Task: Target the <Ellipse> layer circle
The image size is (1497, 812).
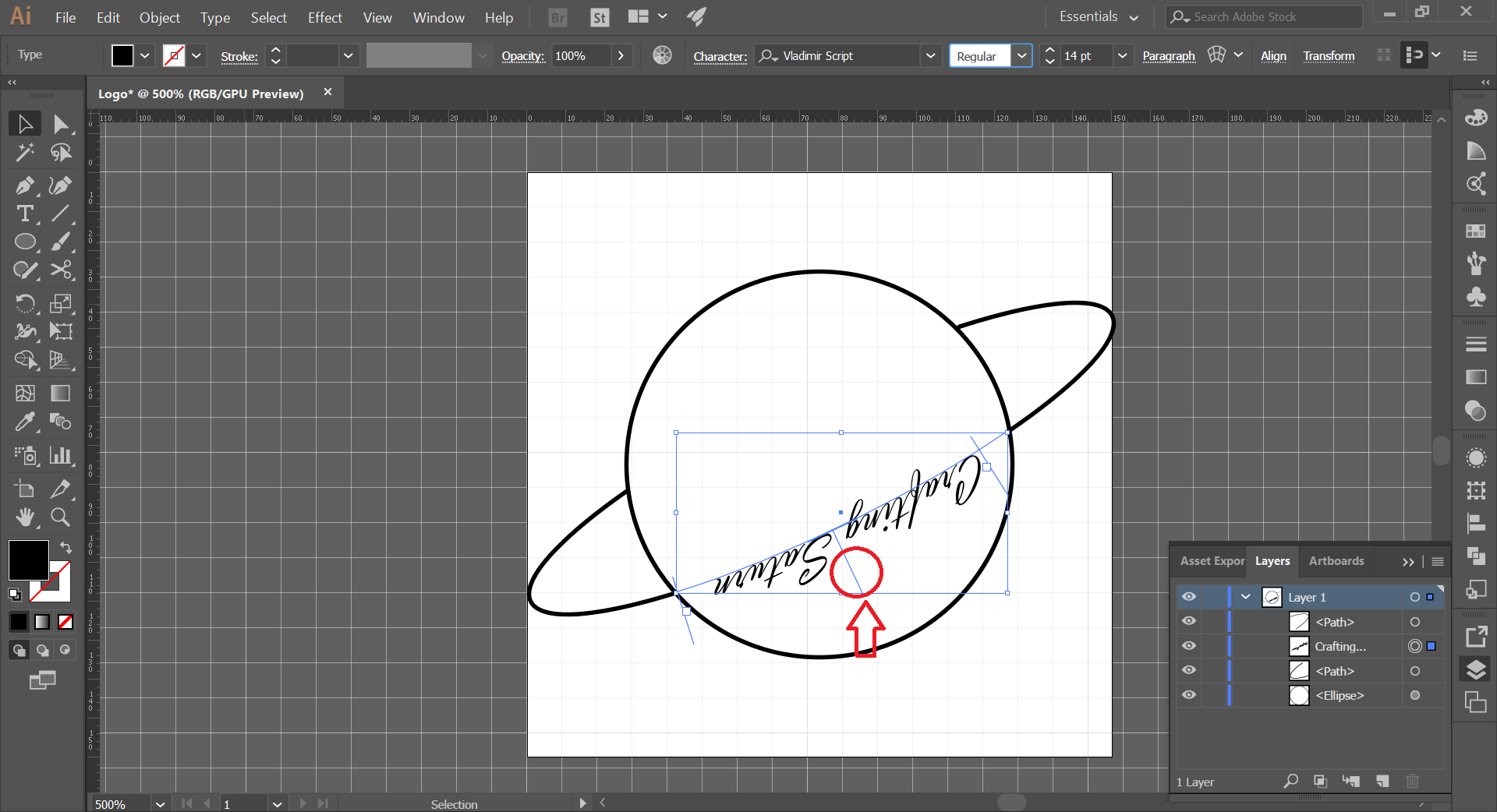Action: point(1414,695)
